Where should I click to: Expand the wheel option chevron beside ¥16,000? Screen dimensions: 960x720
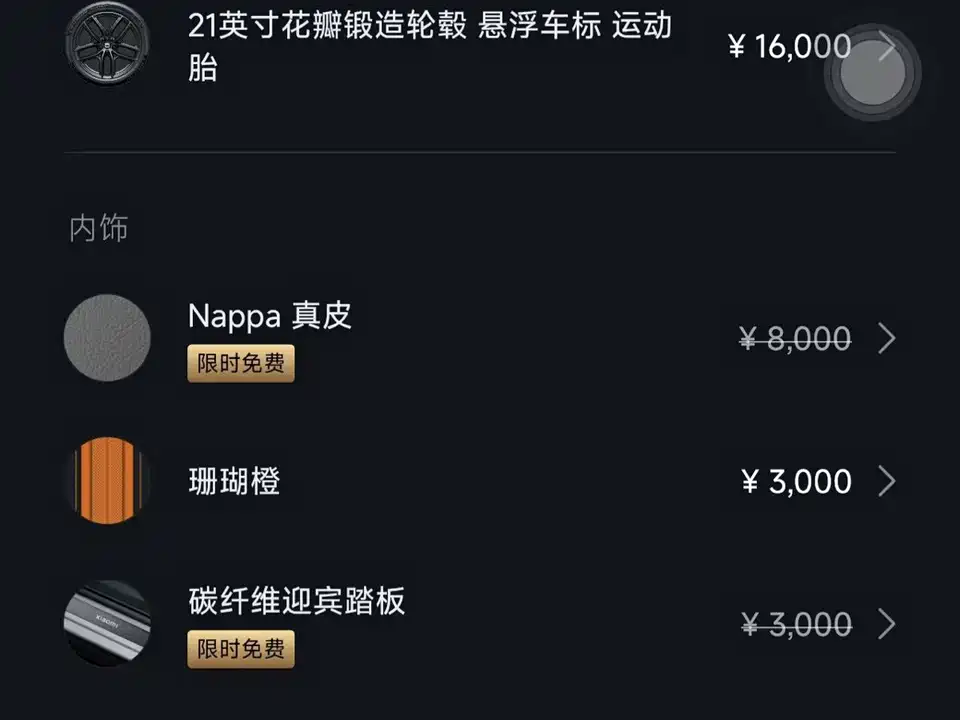pyautogui.click(x=886, y=46)
